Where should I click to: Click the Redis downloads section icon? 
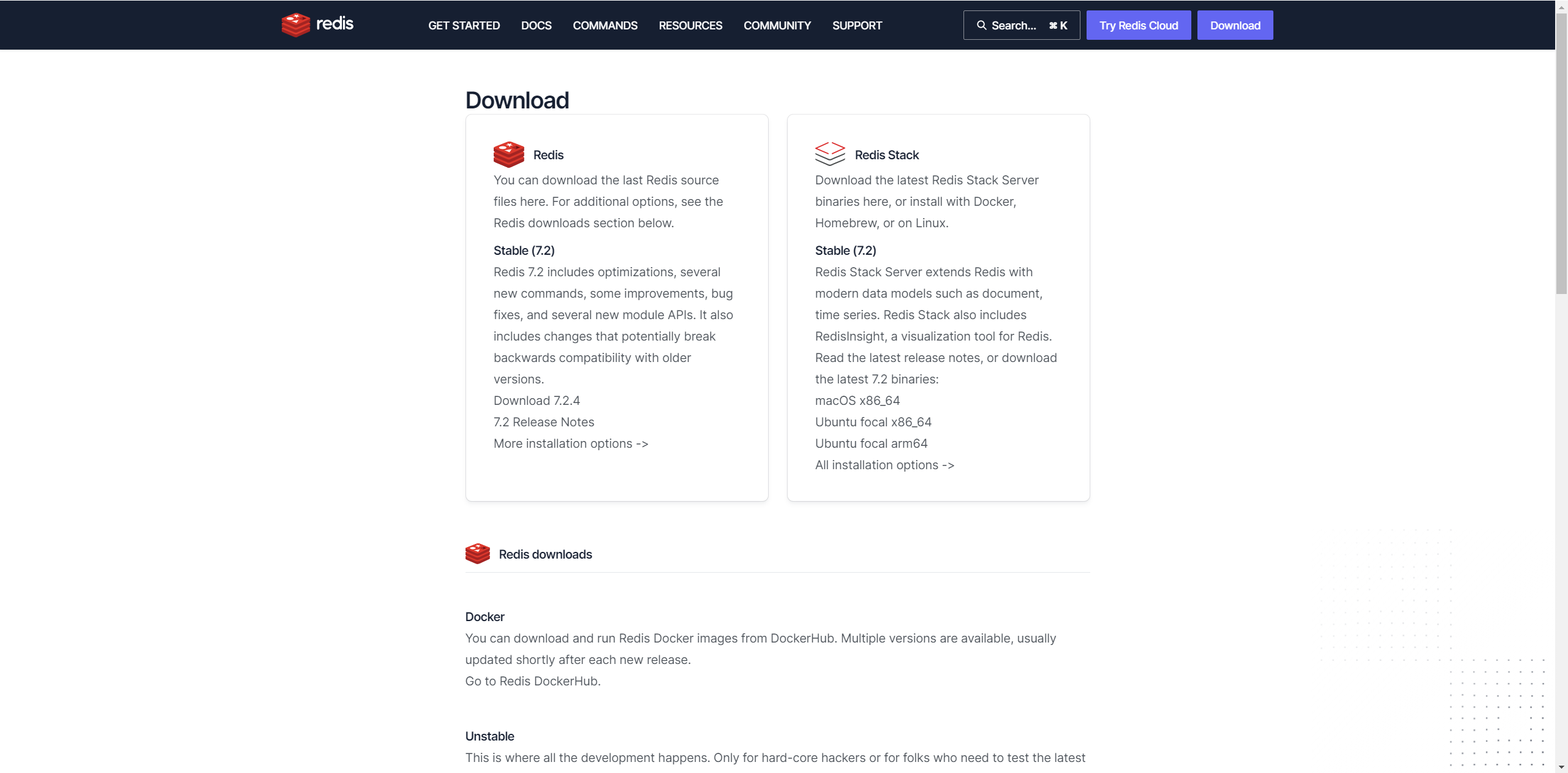(478, 553)
